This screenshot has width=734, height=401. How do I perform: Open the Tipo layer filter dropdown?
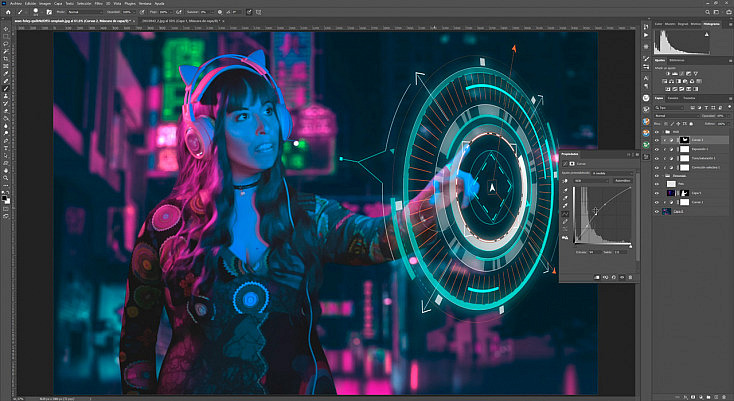669,108
